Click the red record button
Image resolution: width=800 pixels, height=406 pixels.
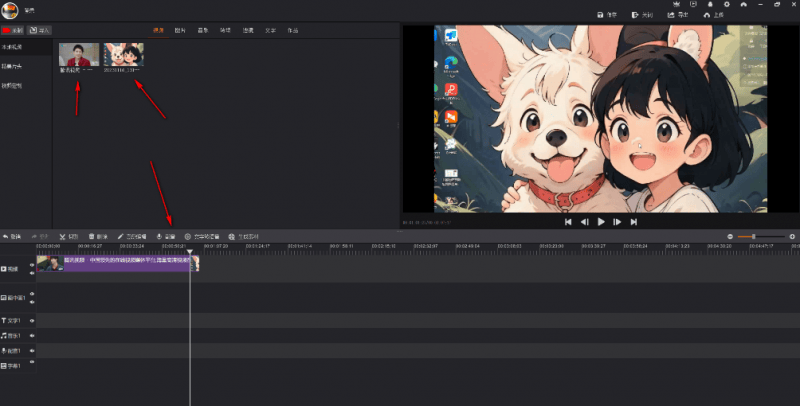(11, 31)
